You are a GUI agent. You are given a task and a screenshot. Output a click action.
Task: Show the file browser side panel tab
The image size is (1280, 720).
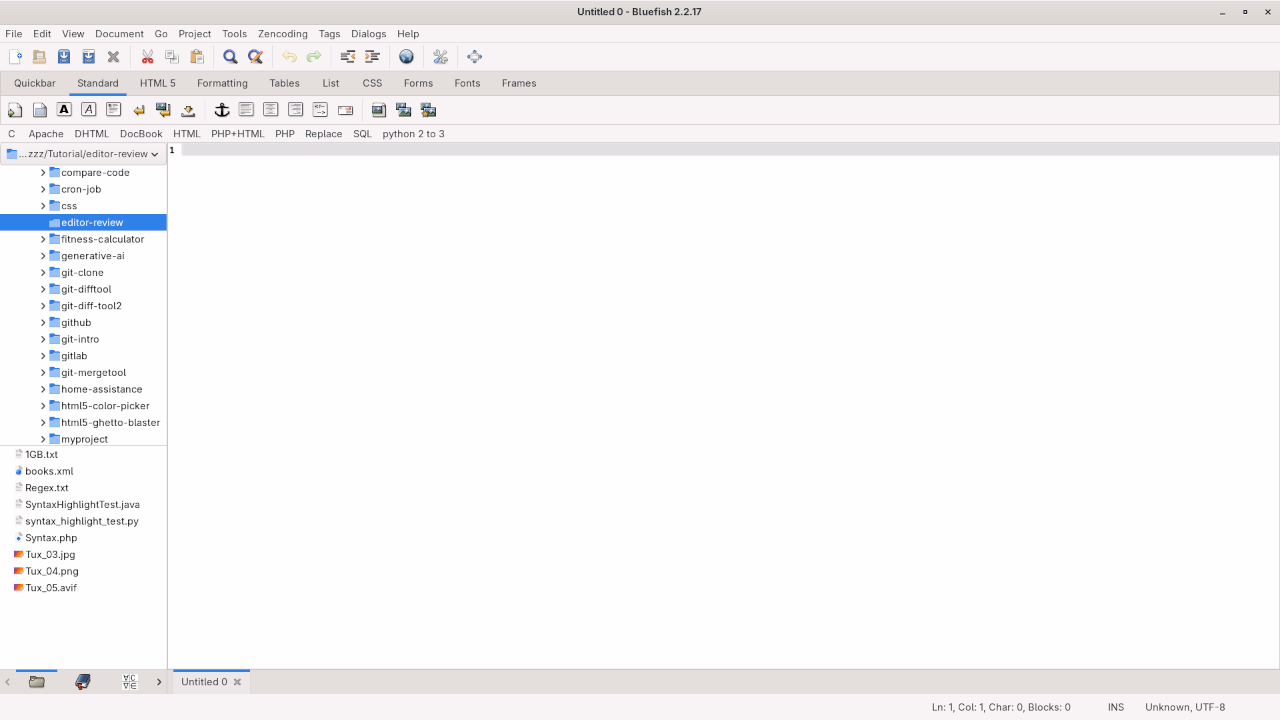tap(37, 682)
